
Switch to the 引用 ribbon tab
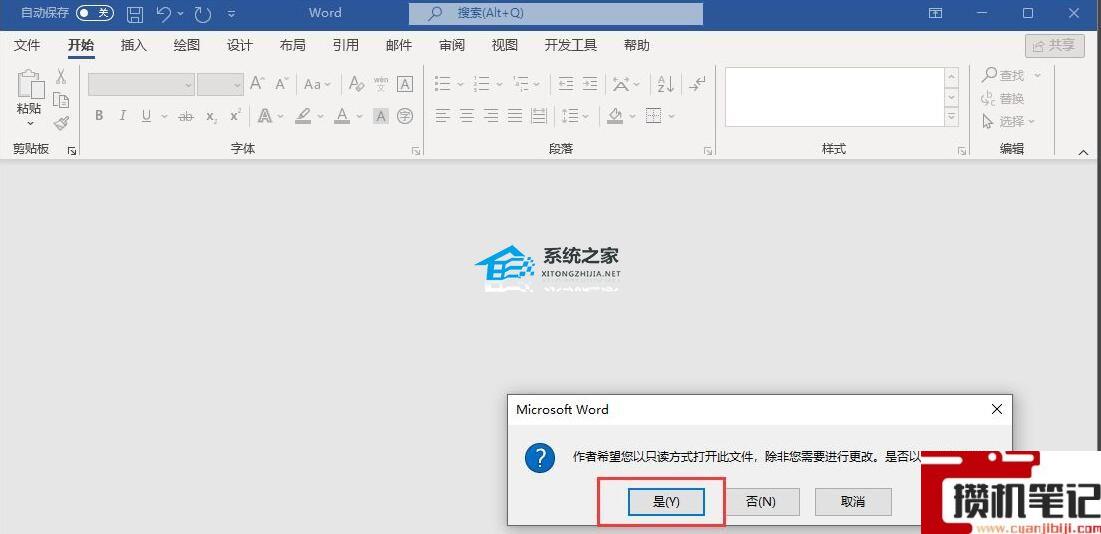(x=345, y=46)
